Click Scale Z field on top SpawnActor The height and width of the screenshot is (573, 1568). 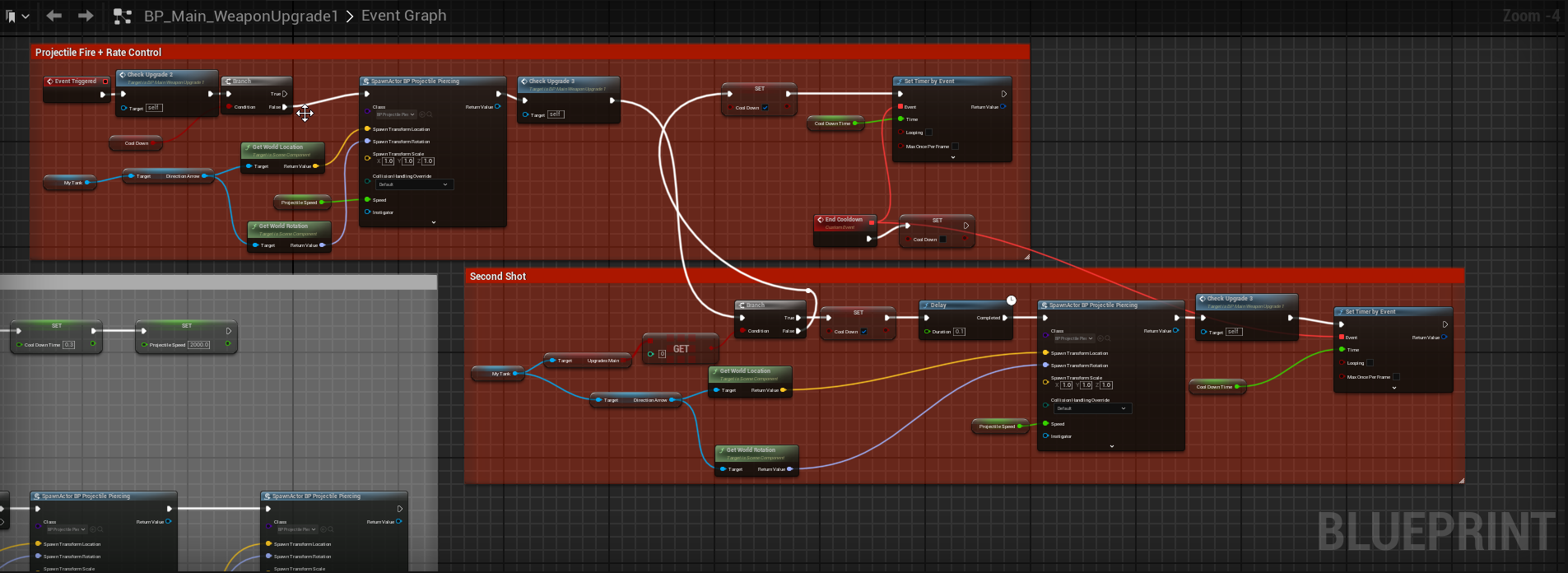[x=428, y=161]
